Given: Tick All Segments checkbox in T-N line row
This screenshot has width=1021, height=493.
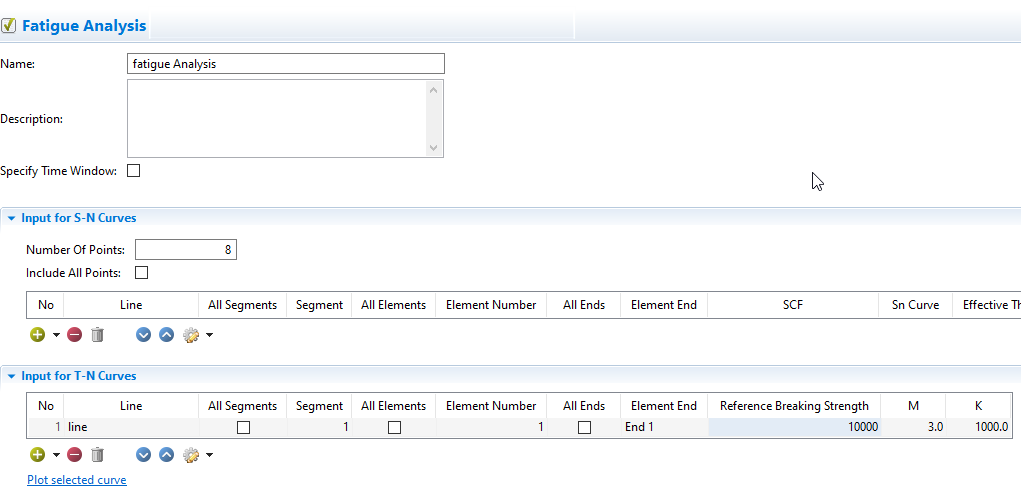Looking at the screenshot, I should coord(242,427).
